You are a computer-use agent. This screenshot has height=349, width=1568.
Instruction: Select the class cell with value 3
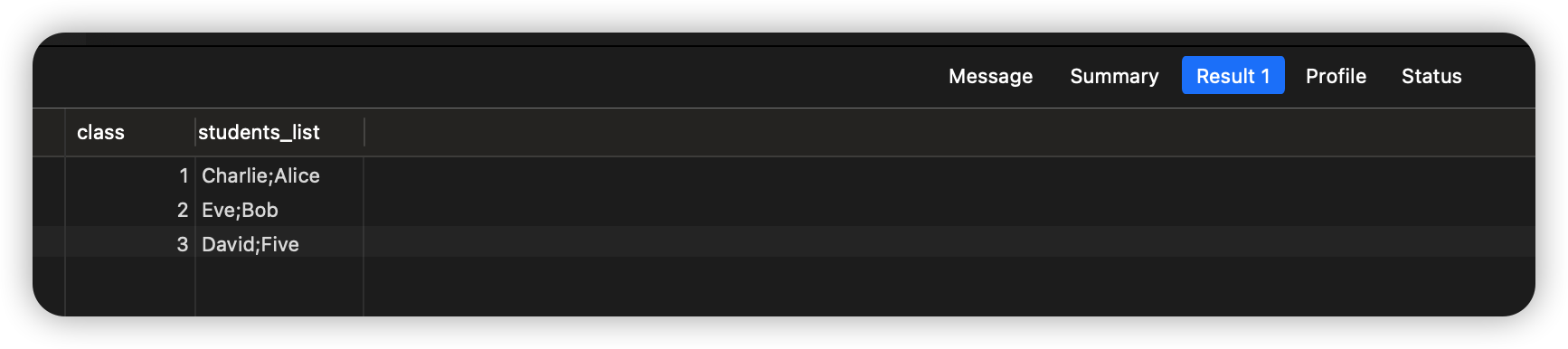pos(130,244)
